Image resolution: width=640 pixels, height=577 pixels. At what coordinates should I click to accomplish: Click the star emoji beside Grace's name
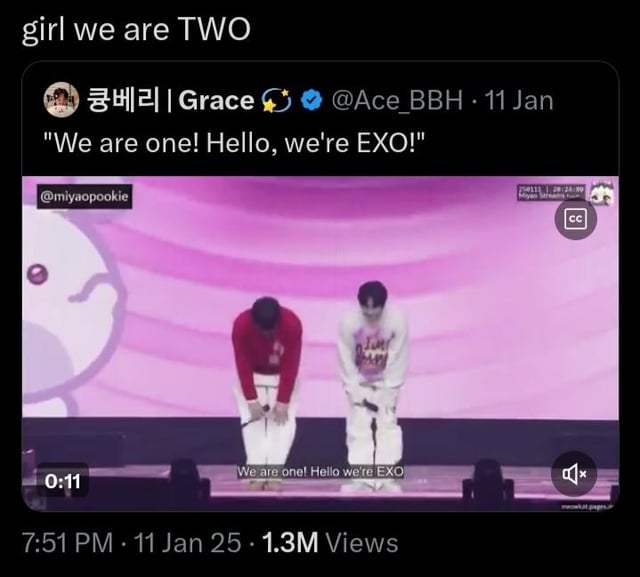click(276, 100)
